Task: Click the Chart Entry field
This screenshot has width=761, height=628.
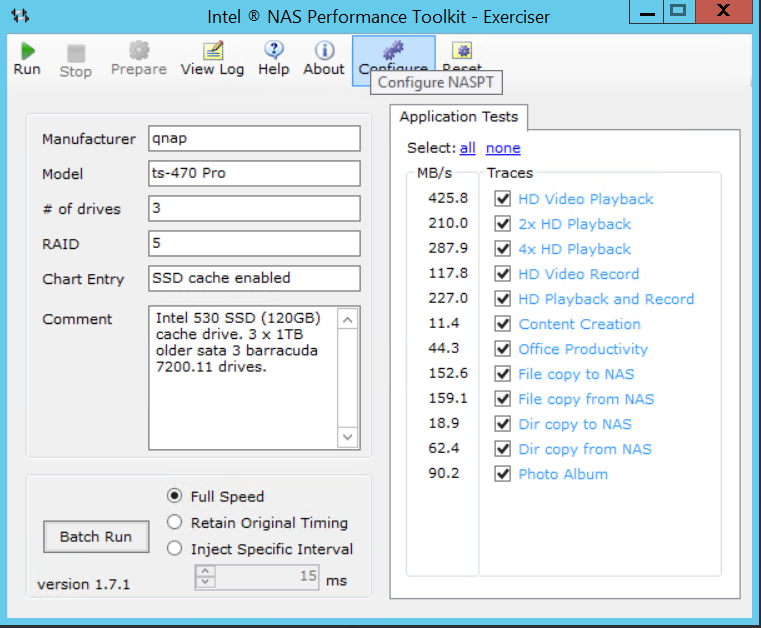Action: [254, 278]
